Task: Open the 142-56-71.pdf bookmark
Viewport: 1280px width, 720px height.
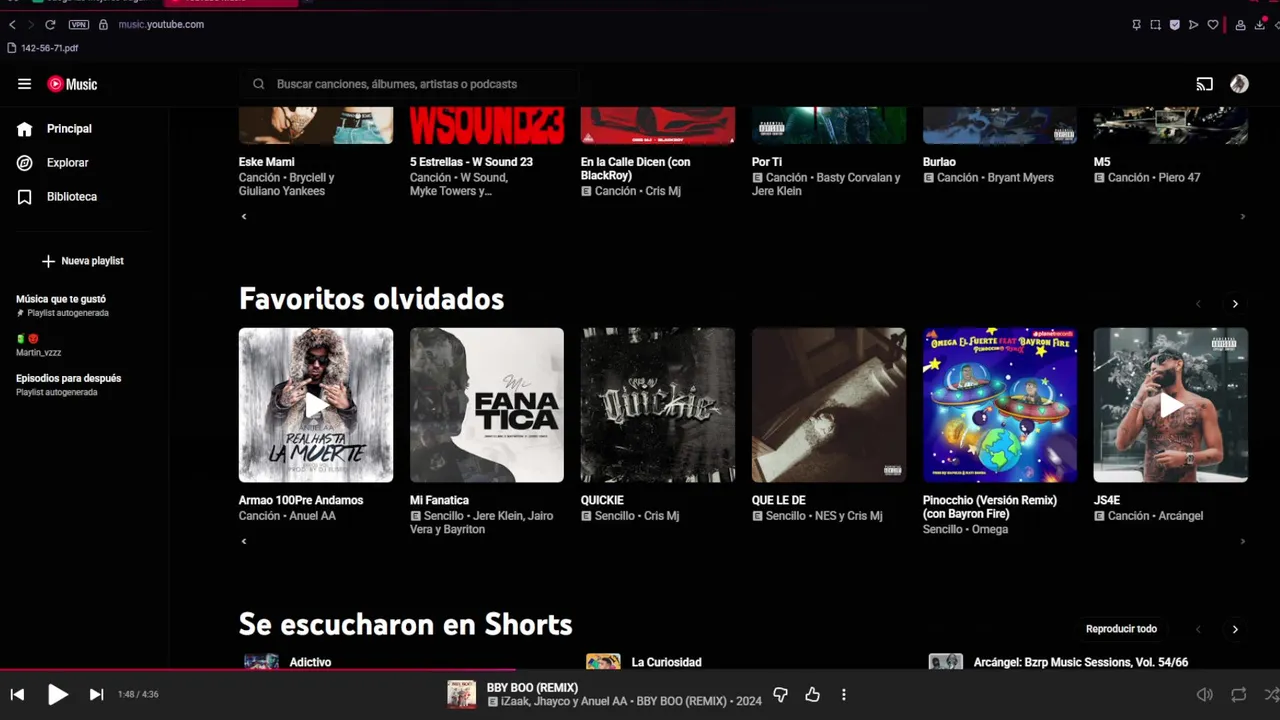Action: click(43, 48)
